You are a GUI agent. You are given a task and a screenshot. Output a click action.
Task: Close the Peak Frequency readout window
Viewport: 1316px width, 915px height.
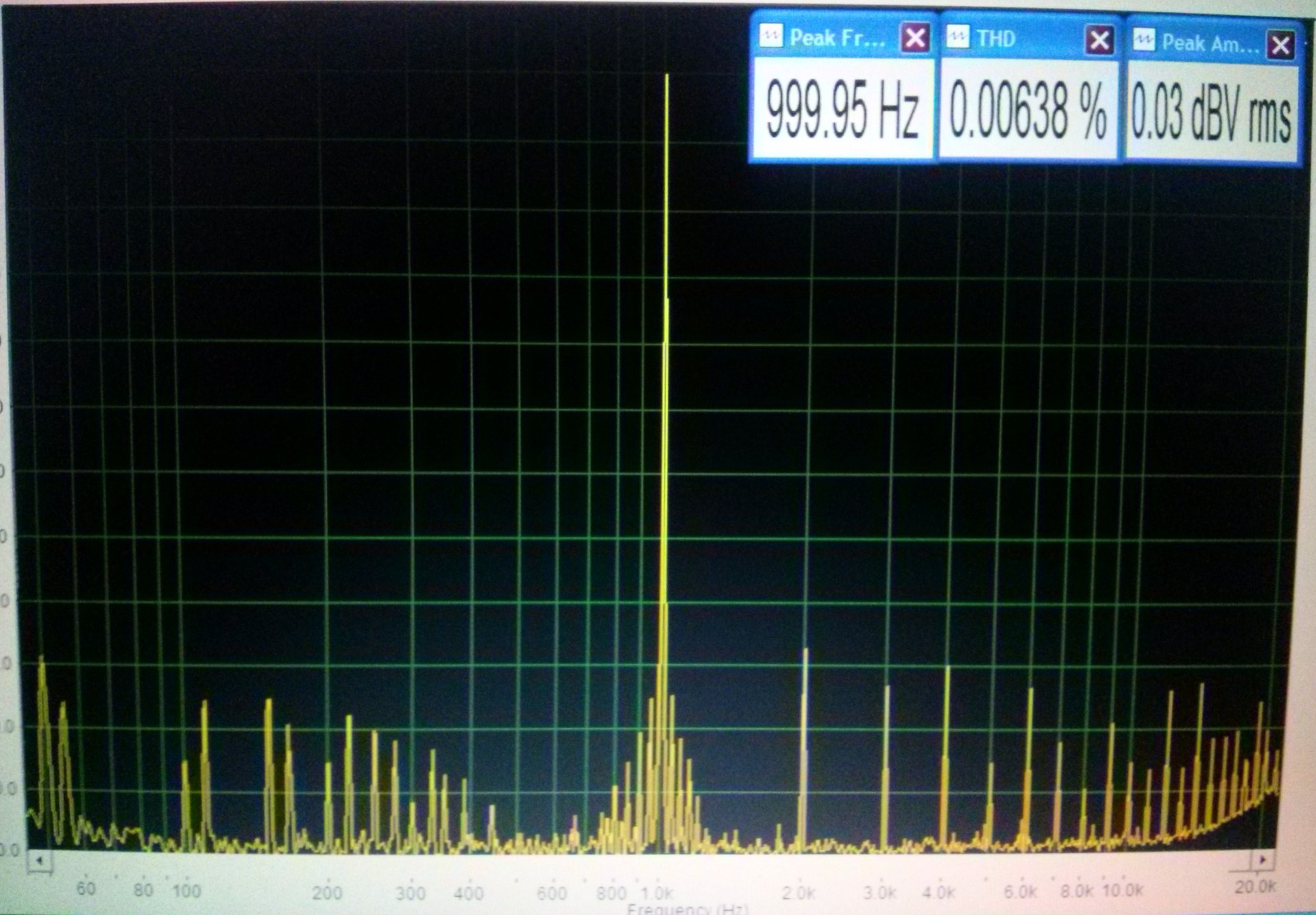pos(915,37)
